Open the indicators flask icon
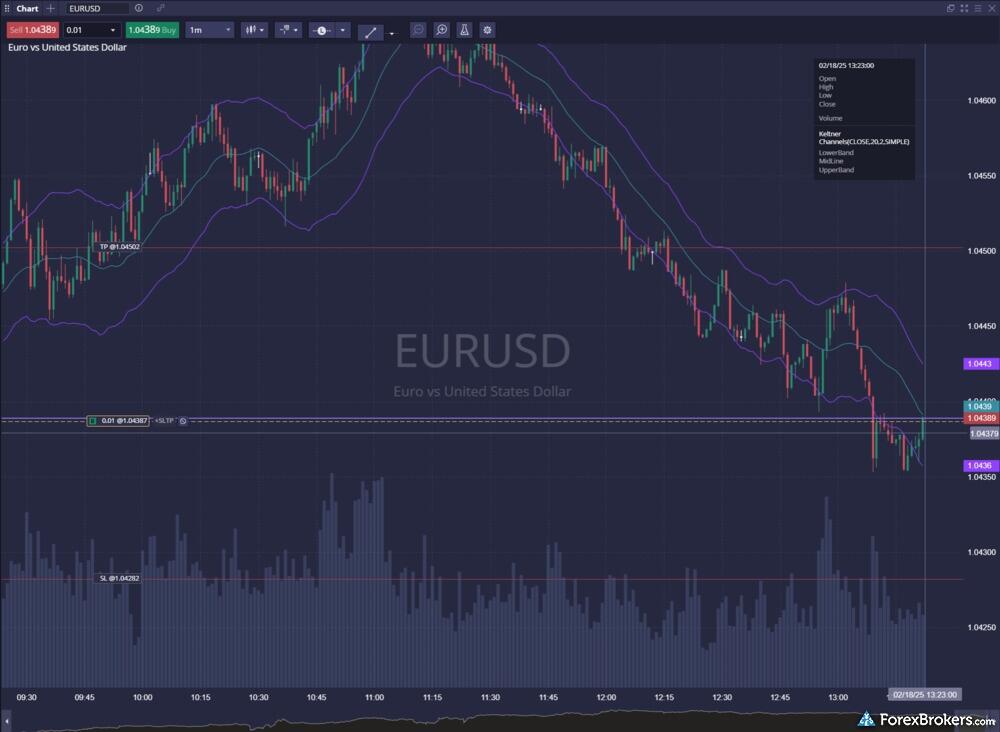This screenshot has width=1000, height=732. tap(464, 30)
